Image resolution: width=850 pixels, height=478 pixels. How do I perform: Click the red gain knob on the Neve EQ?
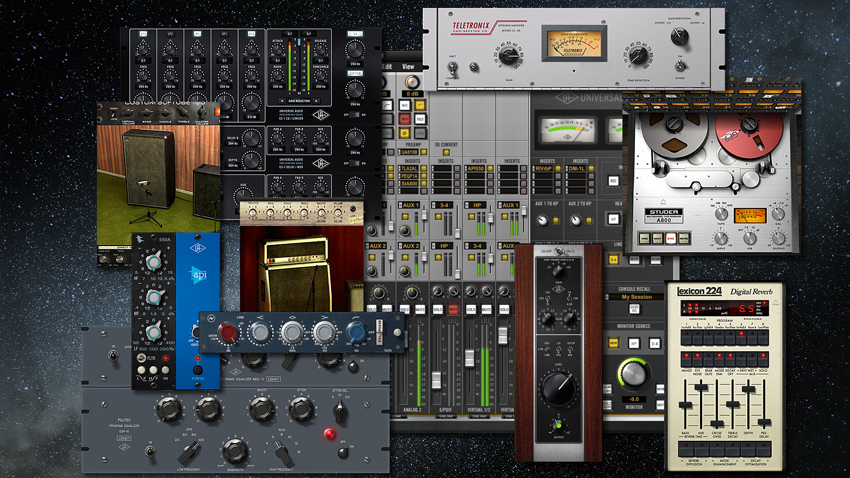click(x=227, y=332)
